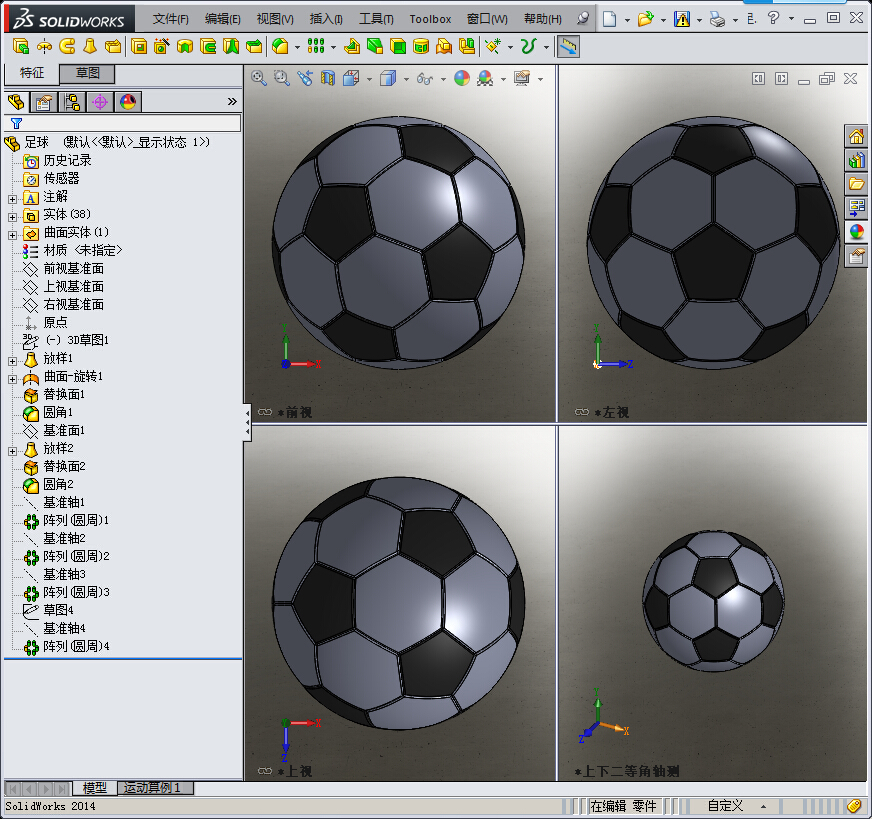Click the Revolved Boss/Base feature icon

[44, 47]
